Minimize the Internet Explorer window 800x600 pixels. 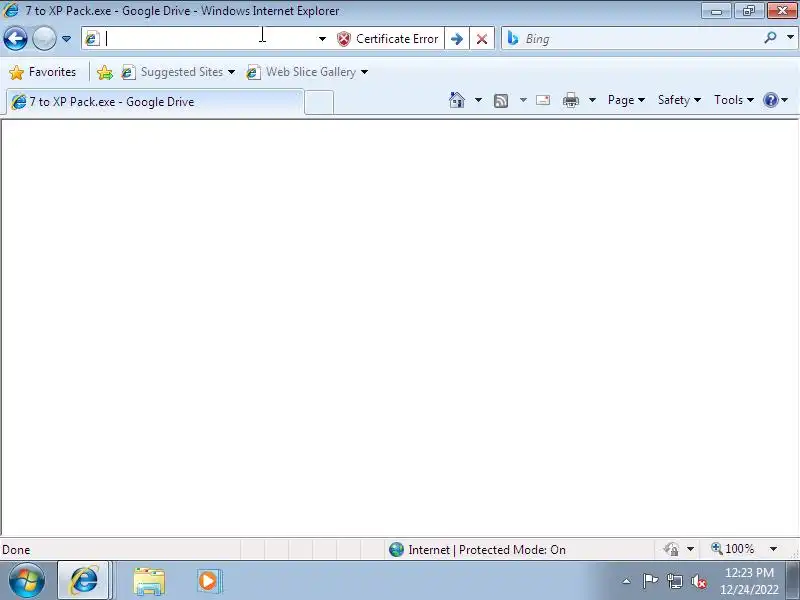717,11
